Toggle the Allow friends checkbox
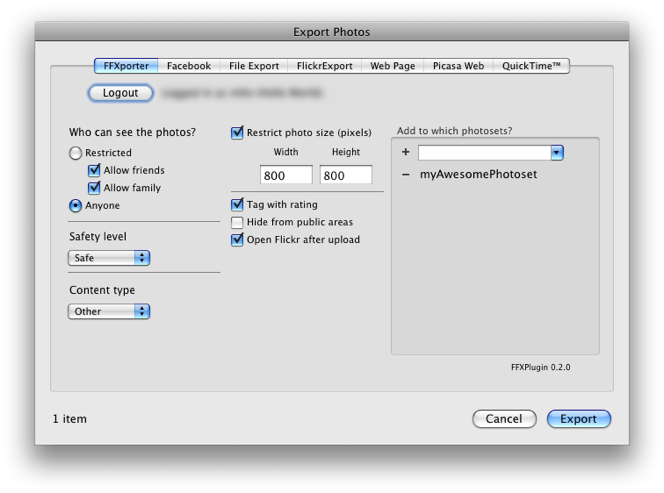Screen dimensions: 664x493 pos(94,170)
